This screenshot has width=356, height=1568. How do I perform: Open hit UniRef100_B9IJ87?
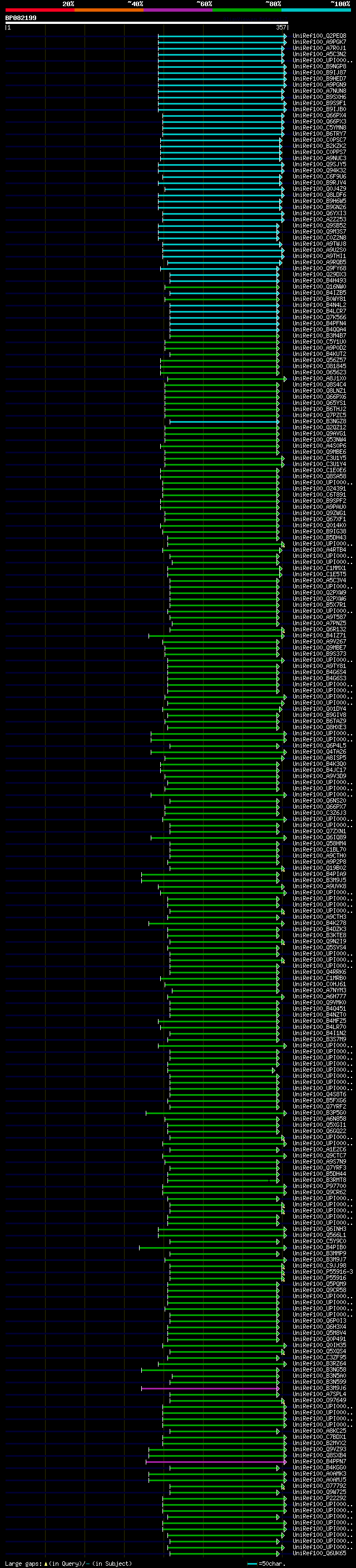tap(319, 72)
